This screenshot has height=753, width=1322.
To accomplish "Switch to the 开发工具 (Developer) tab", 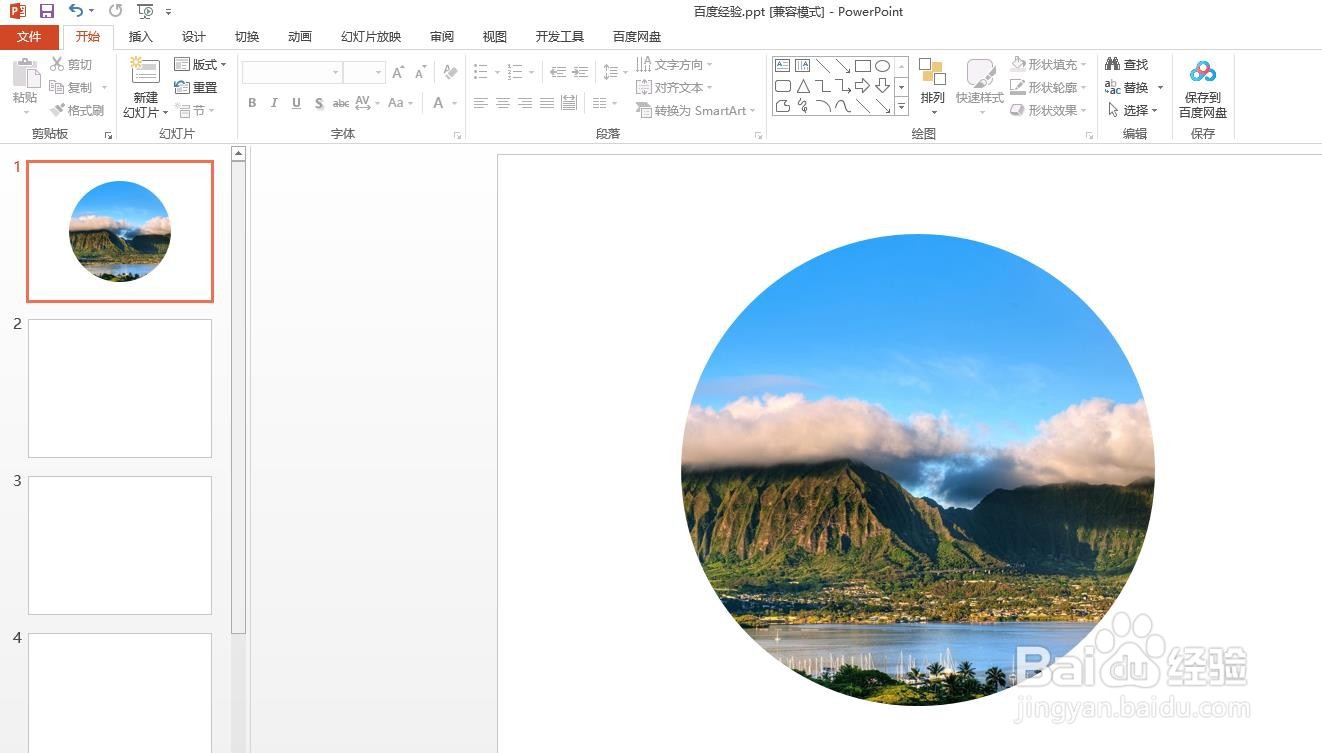I will 559,37.
